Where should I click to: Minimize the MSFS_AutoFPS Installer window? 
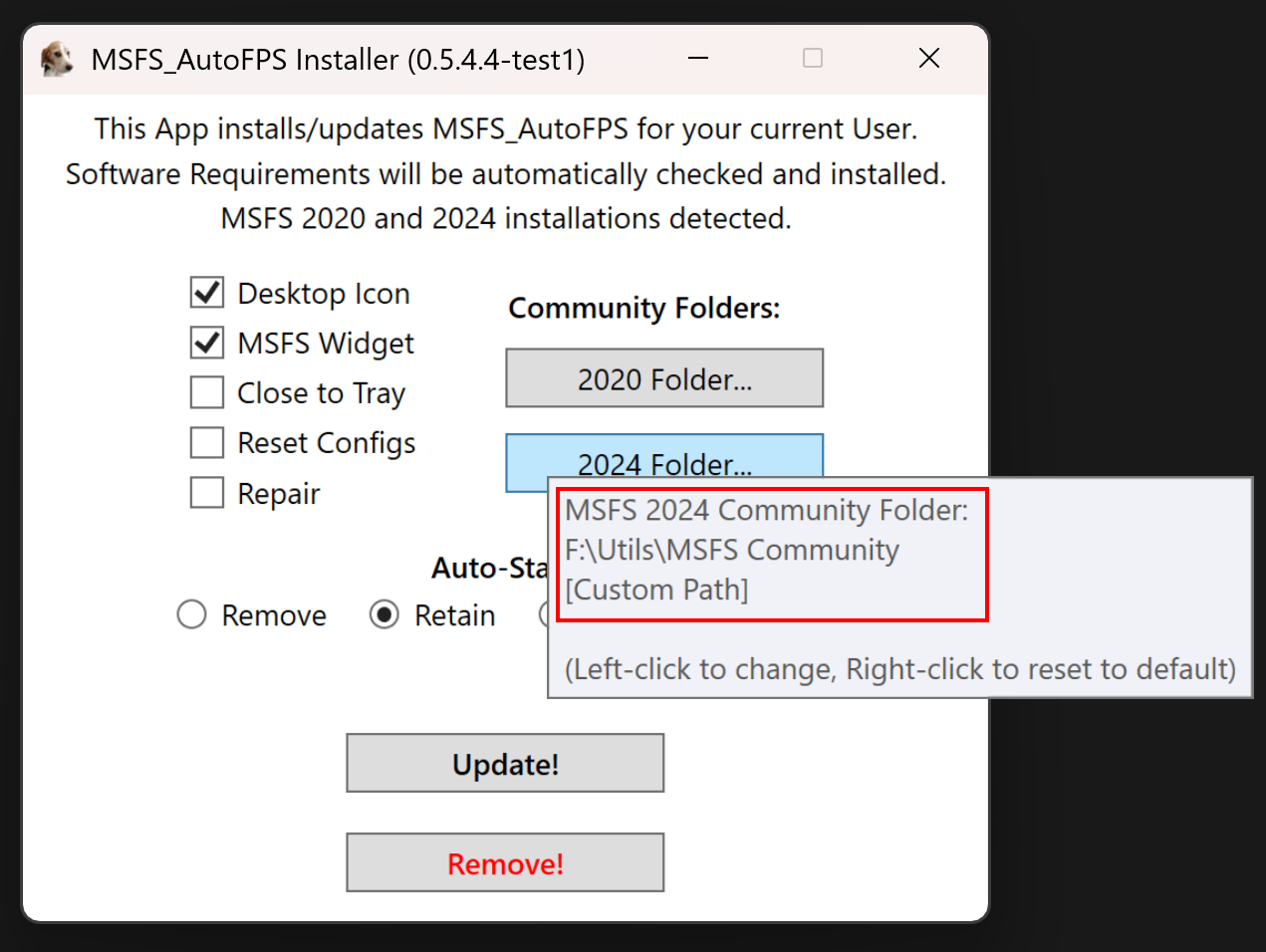[698, 59]
